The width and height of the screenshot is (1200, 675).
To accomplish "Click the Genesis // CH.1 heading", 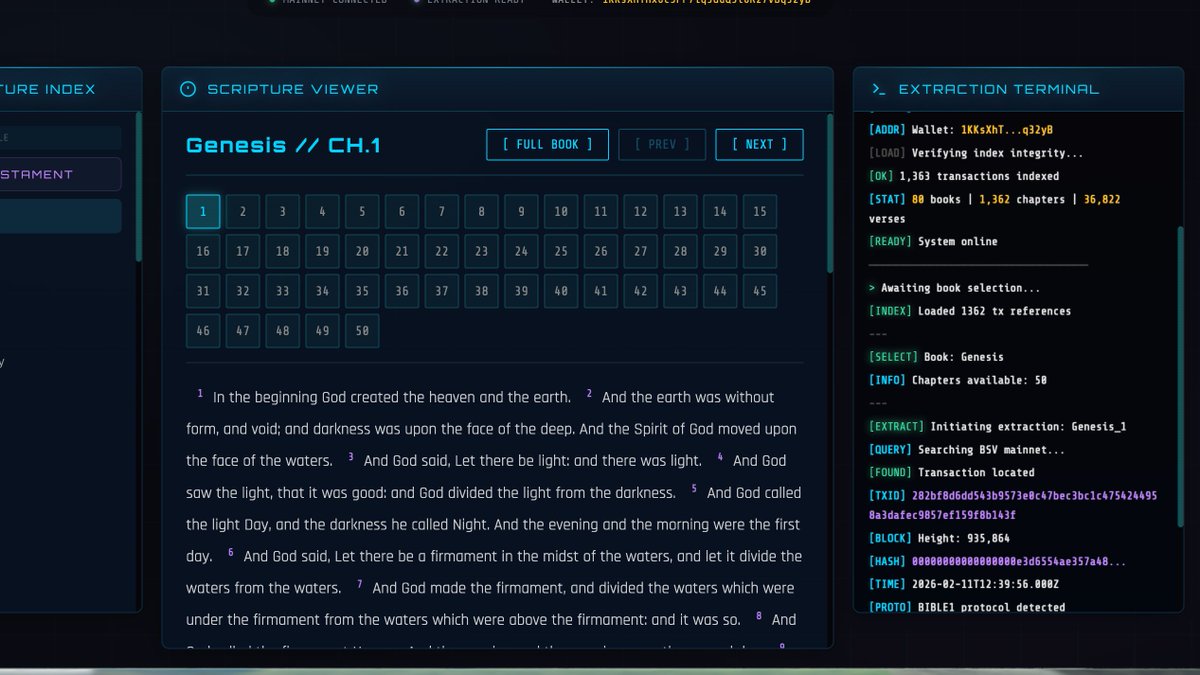I will click(x=282, y=145).
